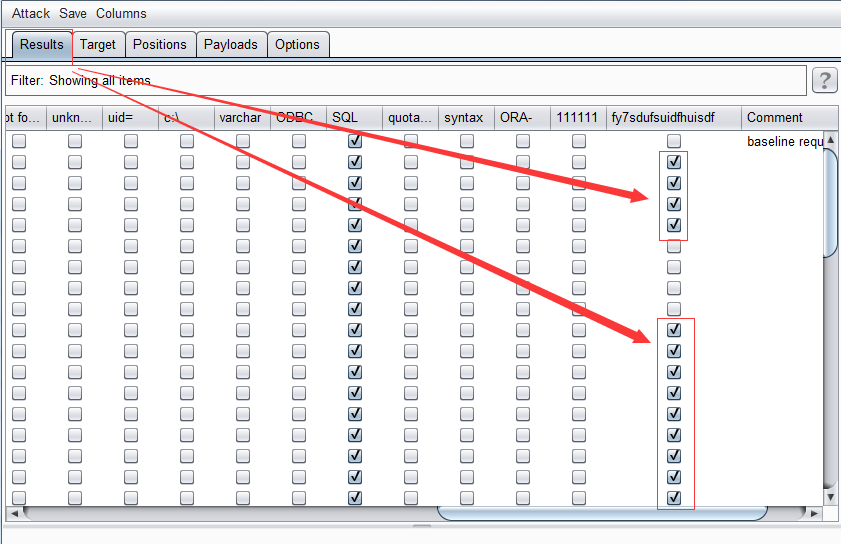Select the 'baseline requ' comment cell
The height and width of the screenshot is (544, 841).
click(x=784, y=142)
